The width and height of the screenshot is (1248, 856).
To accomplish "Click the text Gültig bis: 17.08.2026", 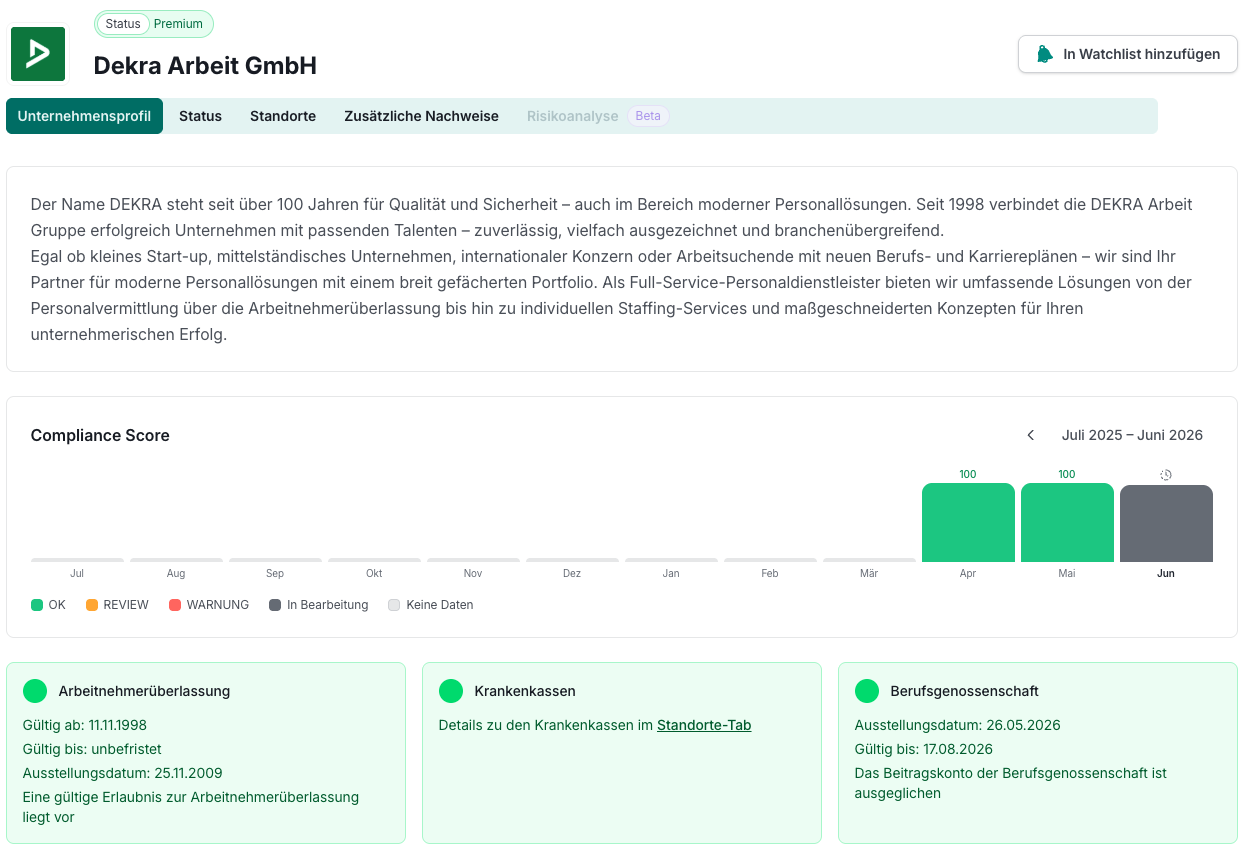I will click(x=923, y=749).
